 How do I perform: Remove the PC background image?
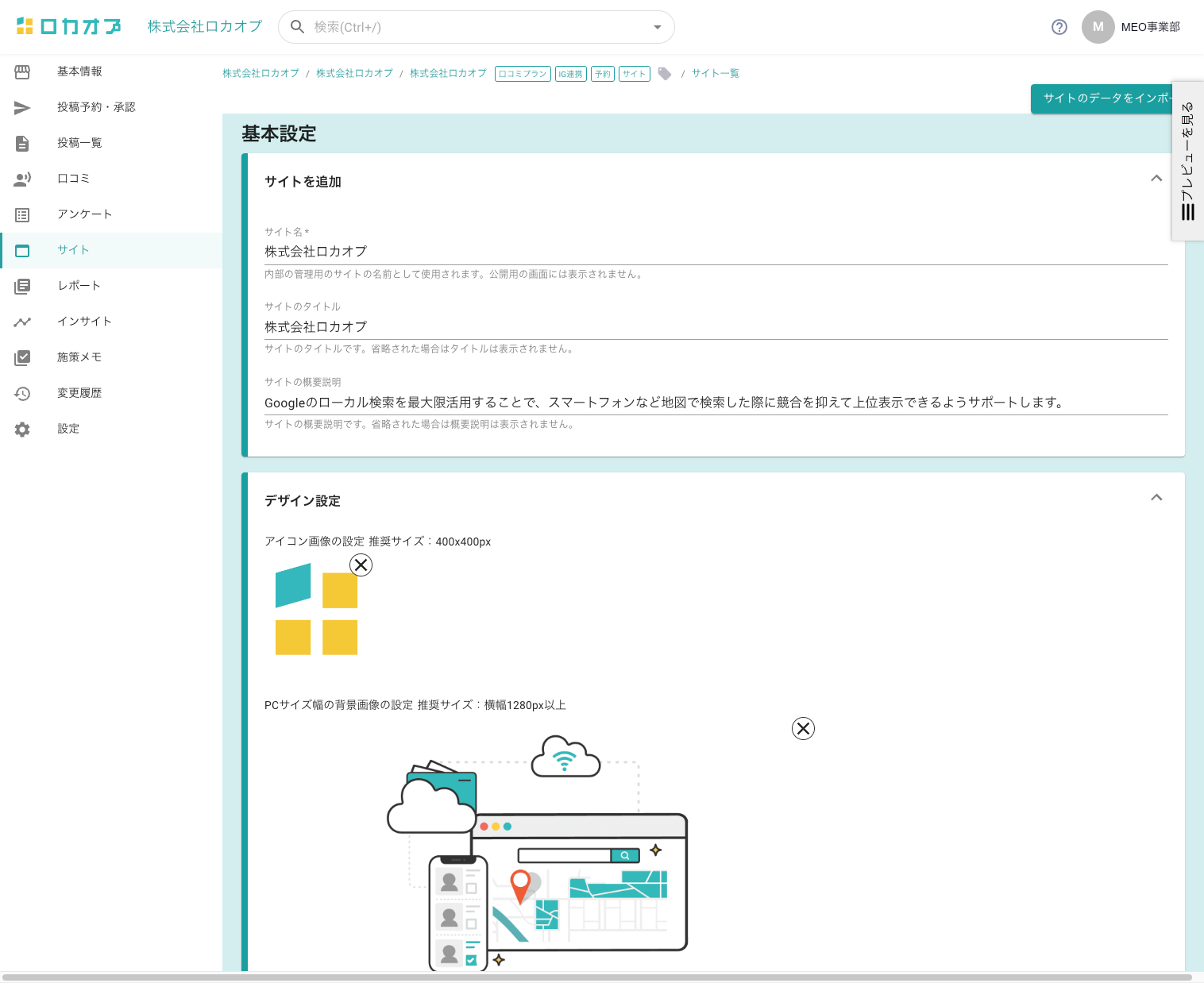point(803,728)
